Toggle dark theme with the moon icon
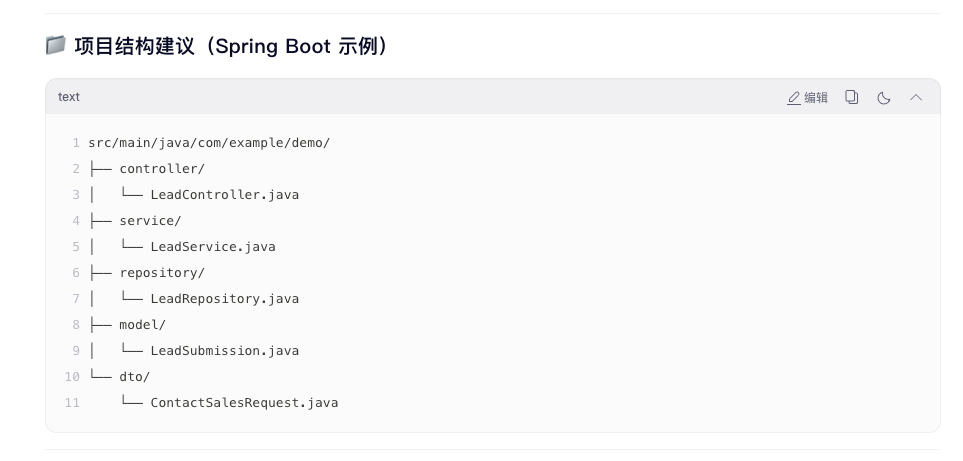This screenshot has width=963, height=461. tap(884, 97)
